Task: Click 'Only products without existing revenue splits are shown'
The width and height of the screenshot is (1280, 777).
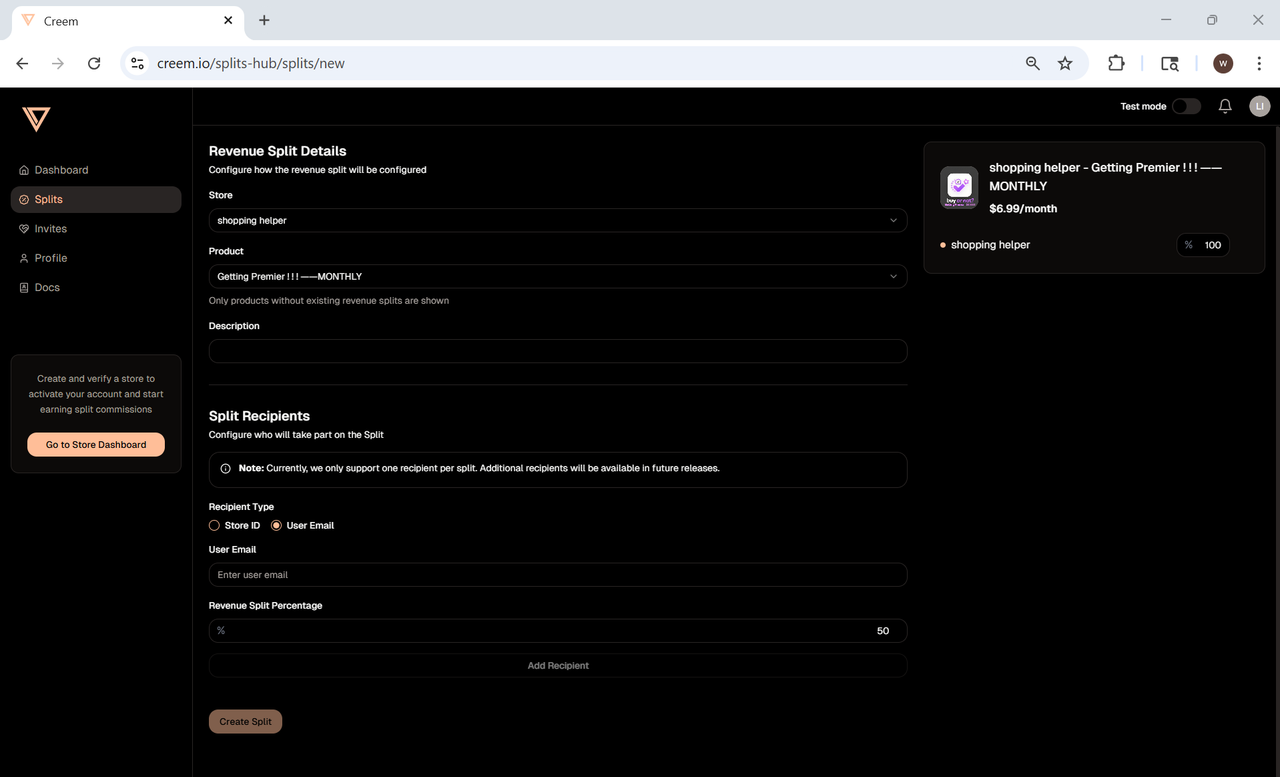Action: click(x=329, y=300)
